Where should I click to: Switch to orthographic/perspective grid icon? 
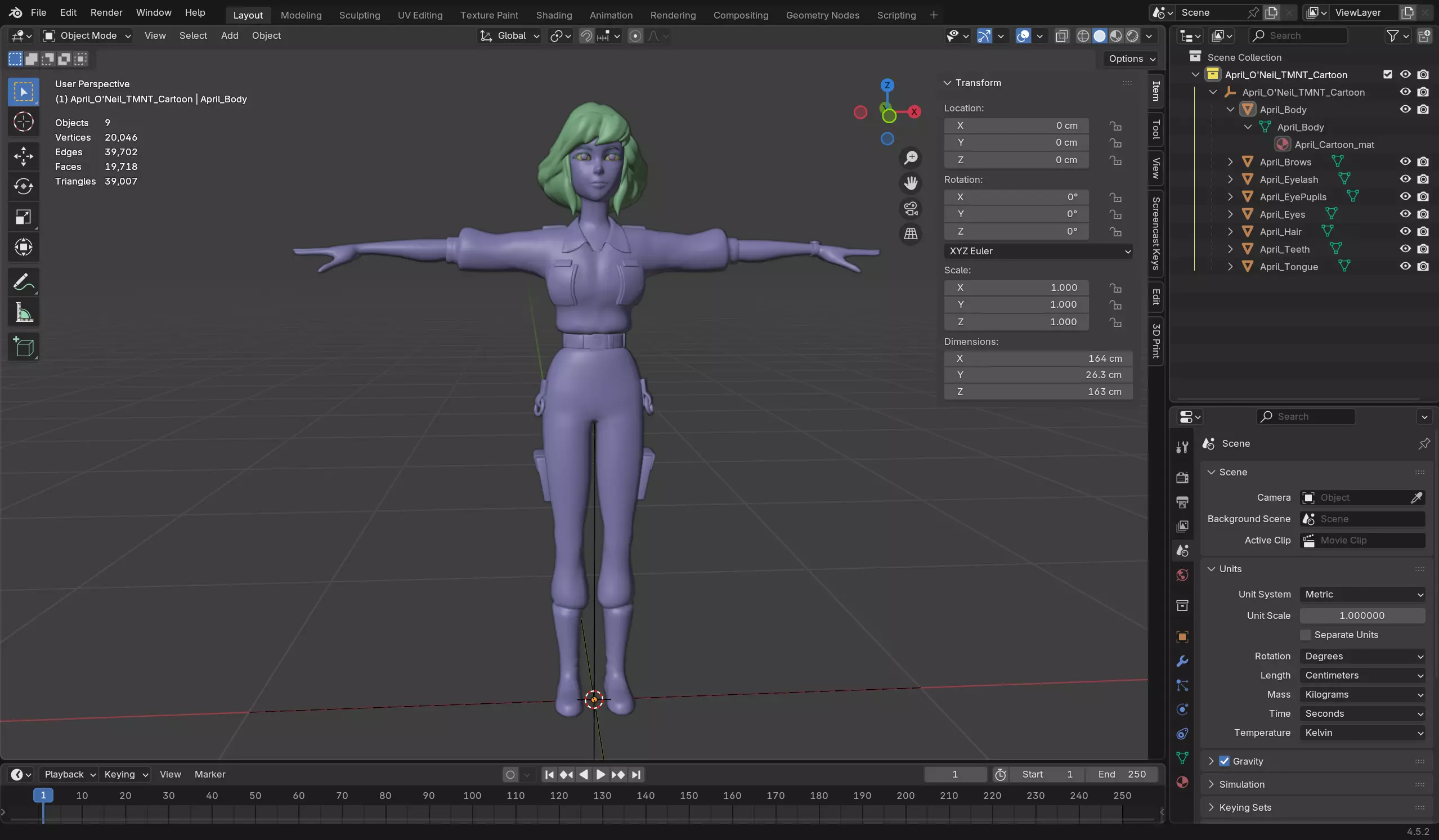point(911,234)
